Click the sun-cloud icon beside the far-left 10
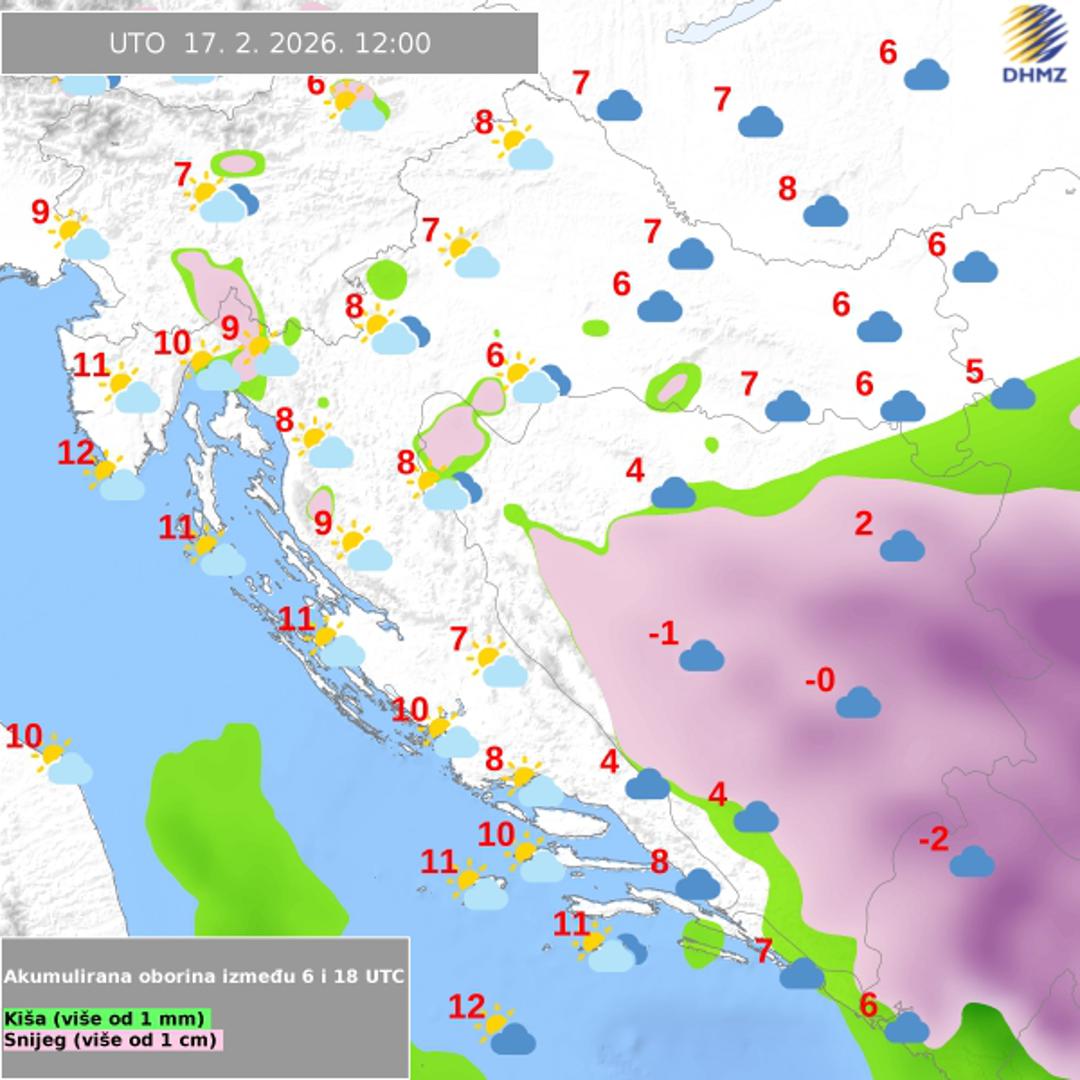The width and height of the screenshot is (1080, 1080). 62,760
